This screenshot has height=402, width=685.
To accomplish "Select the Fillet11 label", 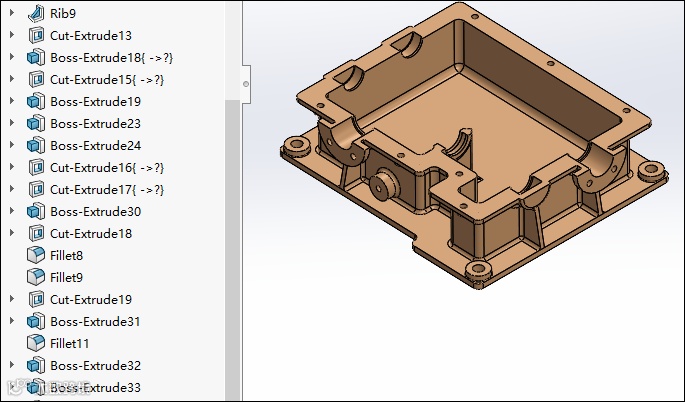I will (69, 343).
